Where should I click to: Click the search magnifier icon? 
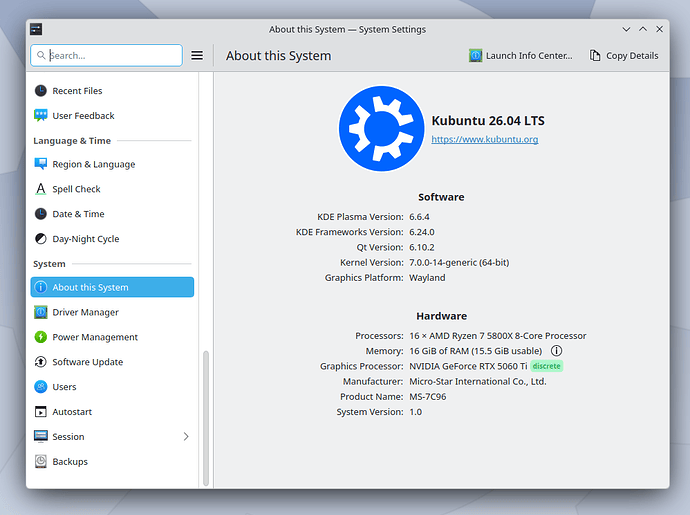coord(41,55)
